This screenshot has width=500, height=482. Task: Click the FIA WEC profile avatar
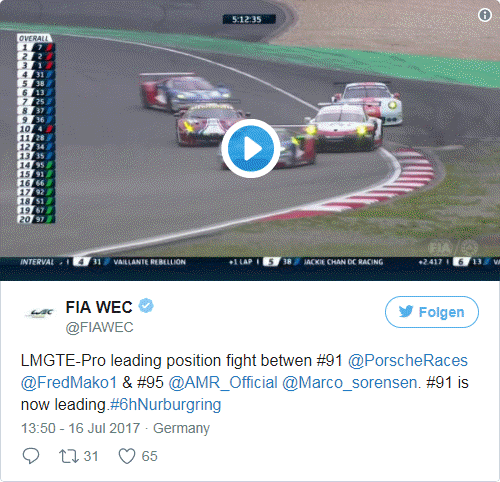(x=40, y=313)
